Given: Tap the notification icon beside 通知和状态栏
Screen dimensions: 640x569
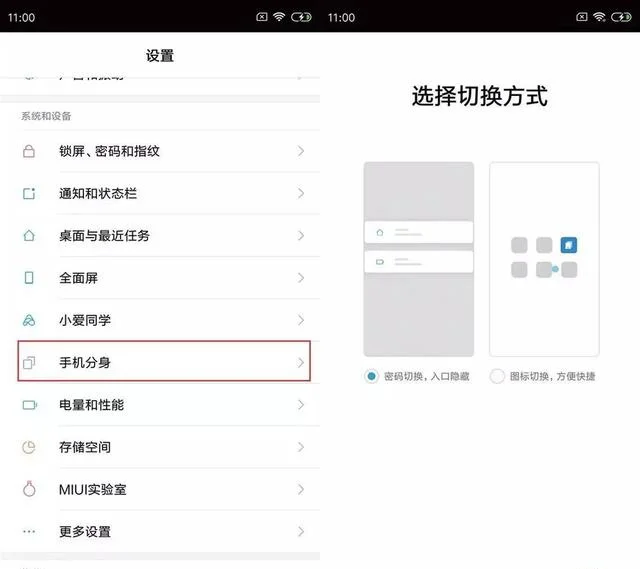Looking at the screenshot, I should 29,193.
